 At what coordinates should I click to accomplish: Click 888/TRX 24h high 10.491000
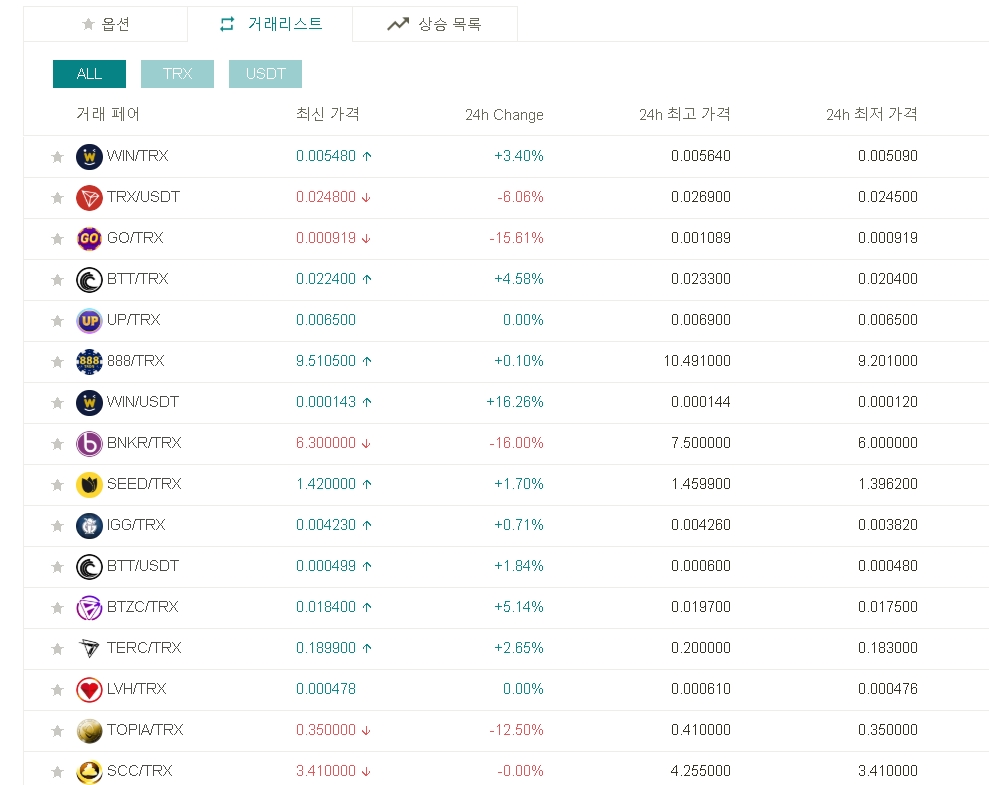[697, 361]
